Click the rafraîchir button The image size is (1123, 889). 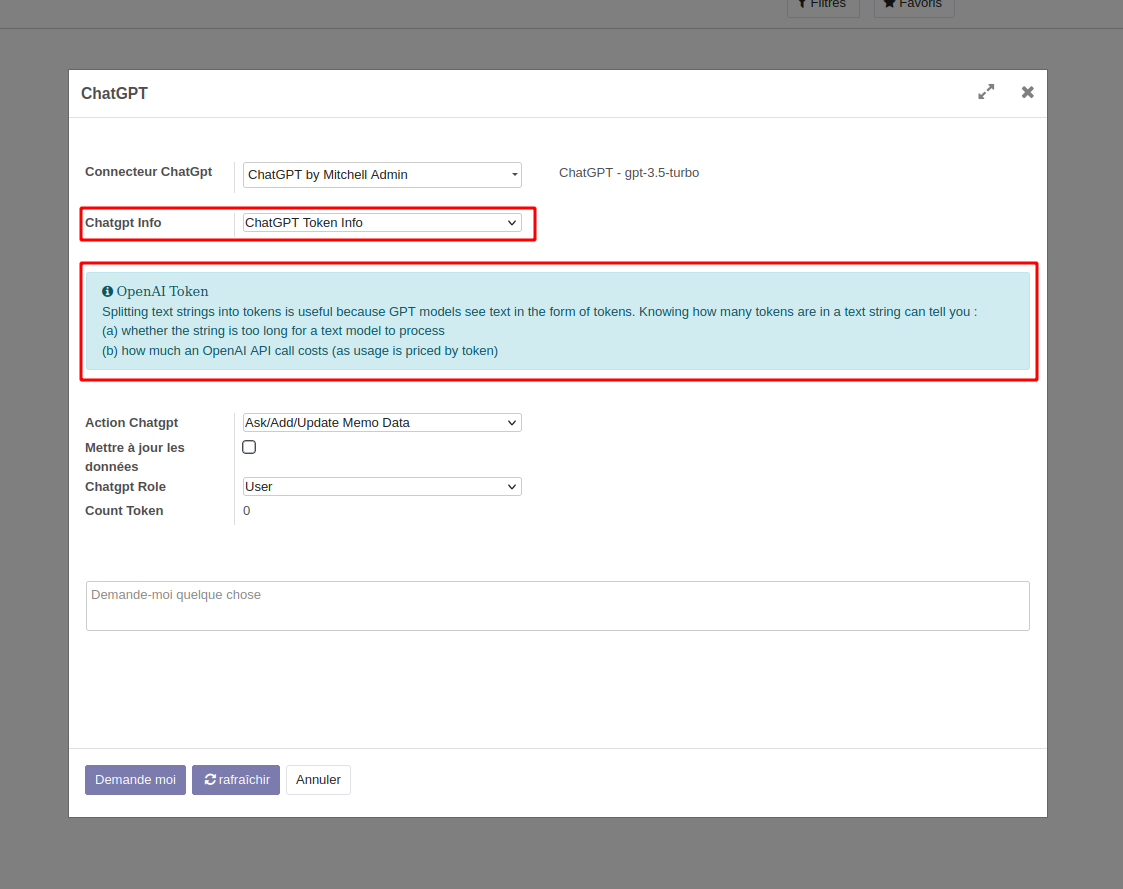[x=236, y=779]
